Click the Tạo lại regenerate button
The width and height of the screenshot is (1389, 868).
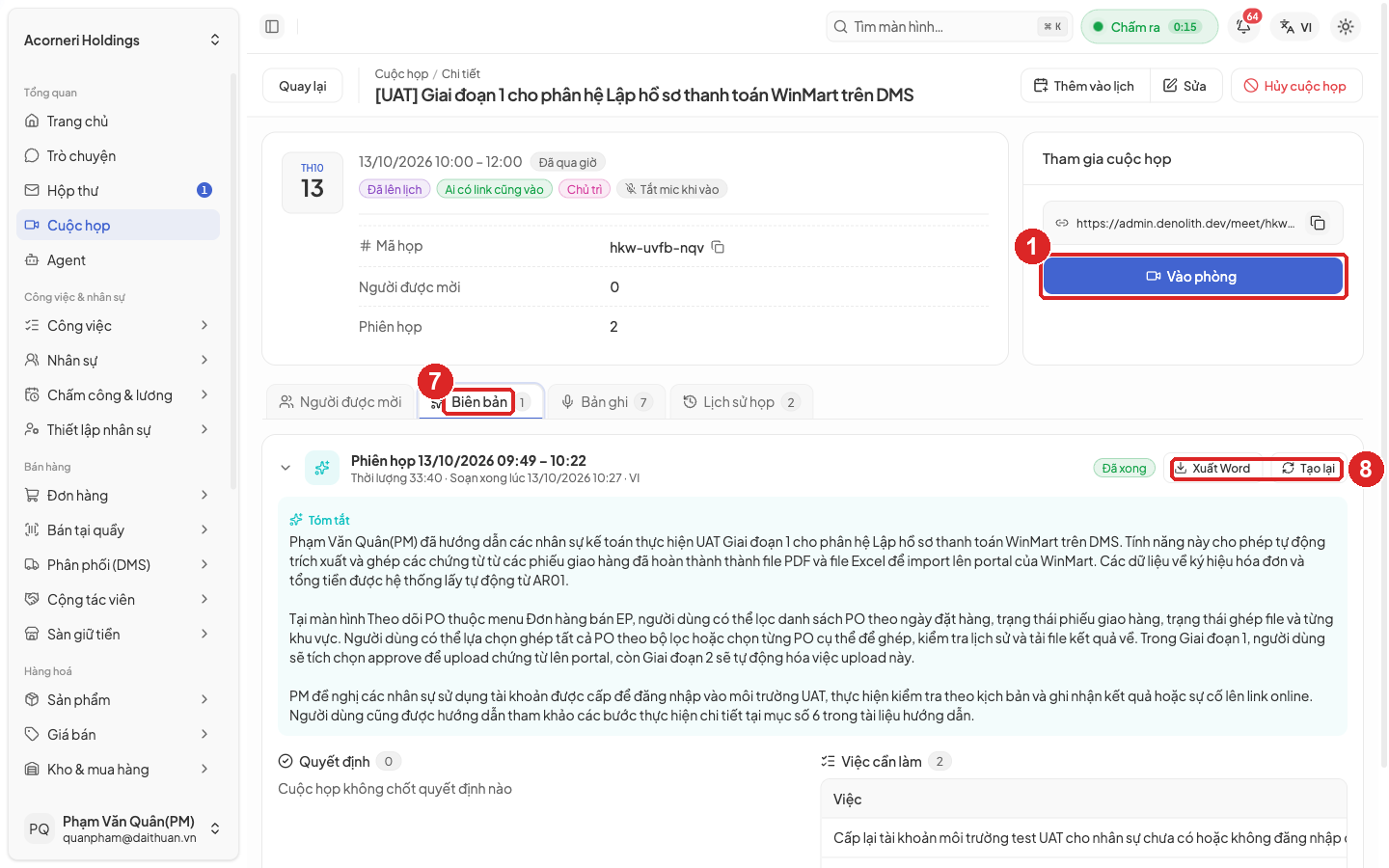(1309, 469)
